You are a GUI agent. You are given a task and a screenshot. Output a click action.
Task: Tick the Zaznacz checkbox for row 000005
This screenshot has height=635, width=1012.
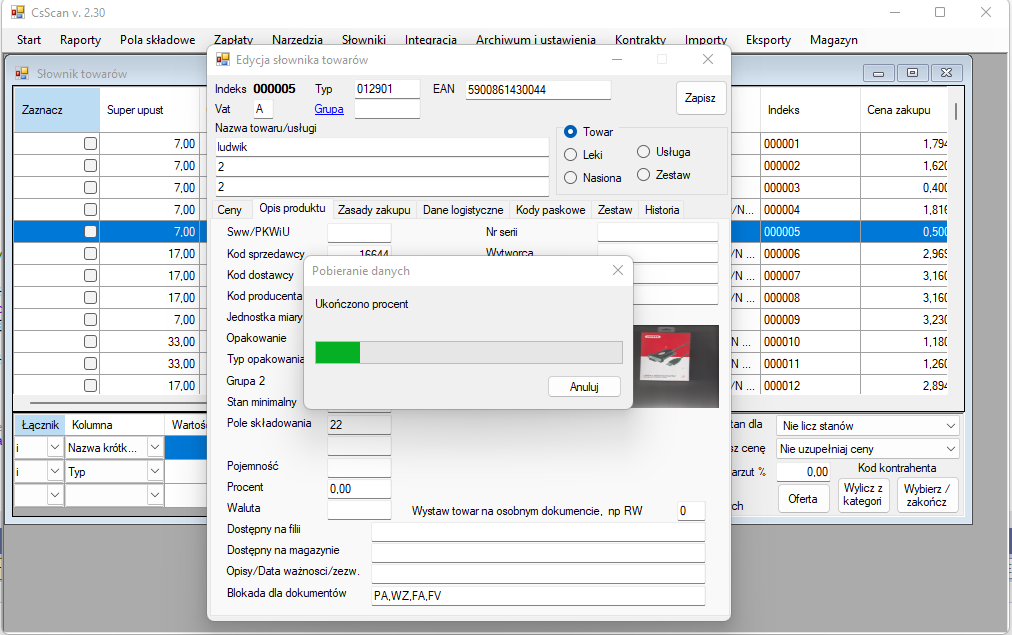click(90, 231)
